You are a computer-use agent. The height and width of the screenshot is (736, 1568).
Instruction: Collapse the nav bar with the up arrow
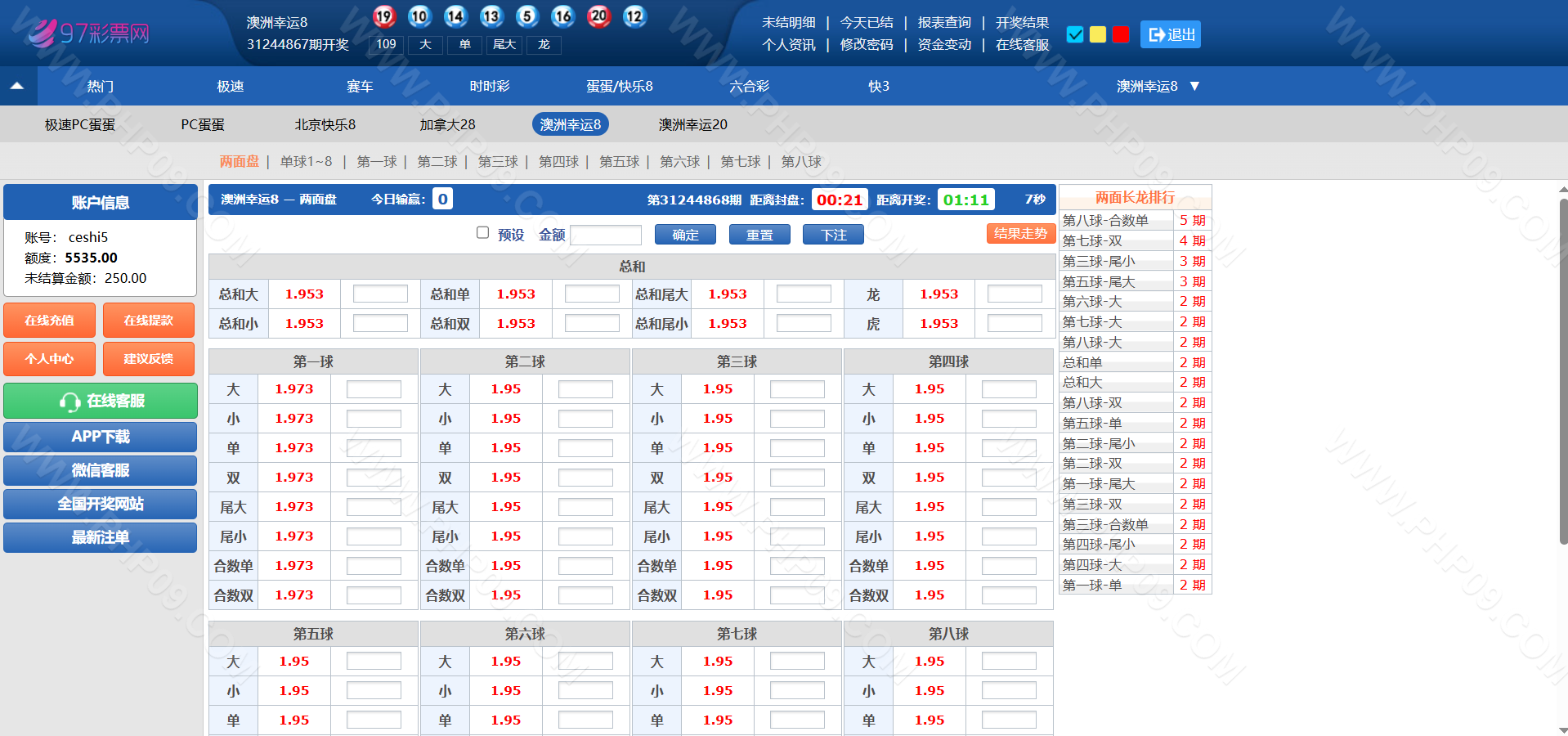[x=17, y=86]
